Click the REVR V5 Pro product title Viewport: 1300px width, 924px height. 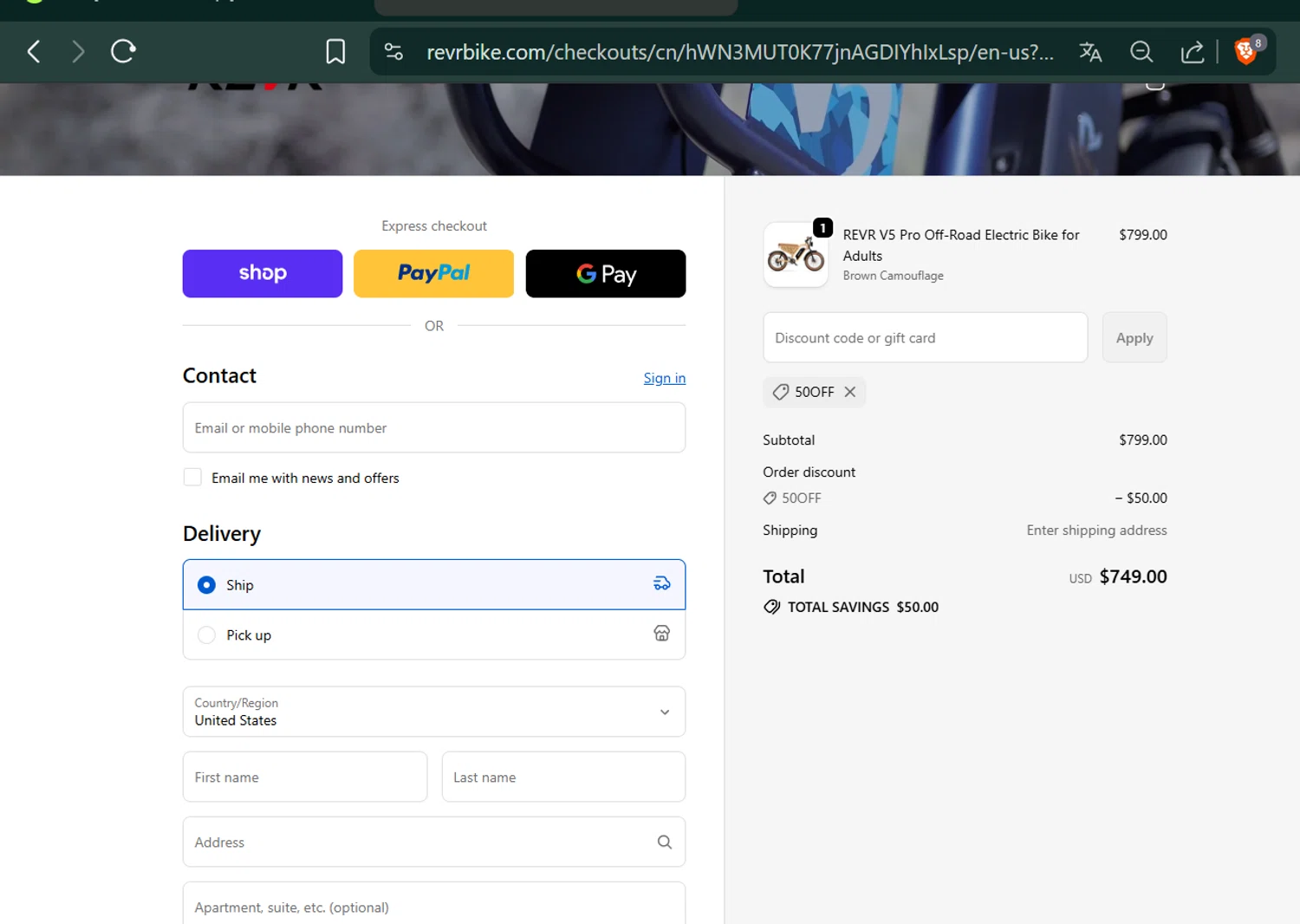(961, 245)
